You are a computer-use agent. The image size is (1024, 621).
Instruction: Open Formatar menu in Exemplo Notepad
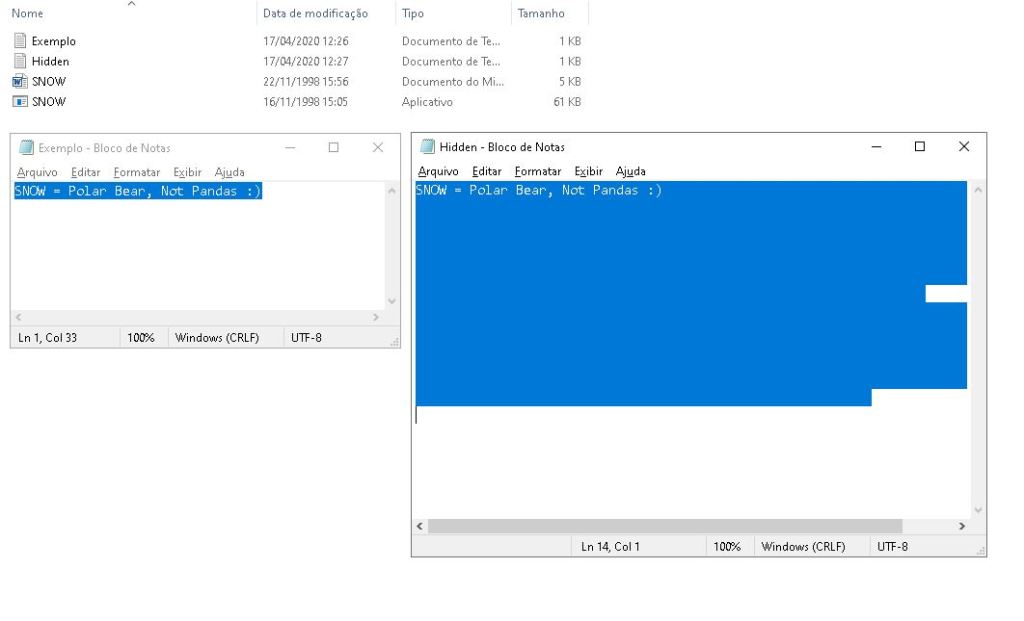pyautogui.click(x=136, y=172)
